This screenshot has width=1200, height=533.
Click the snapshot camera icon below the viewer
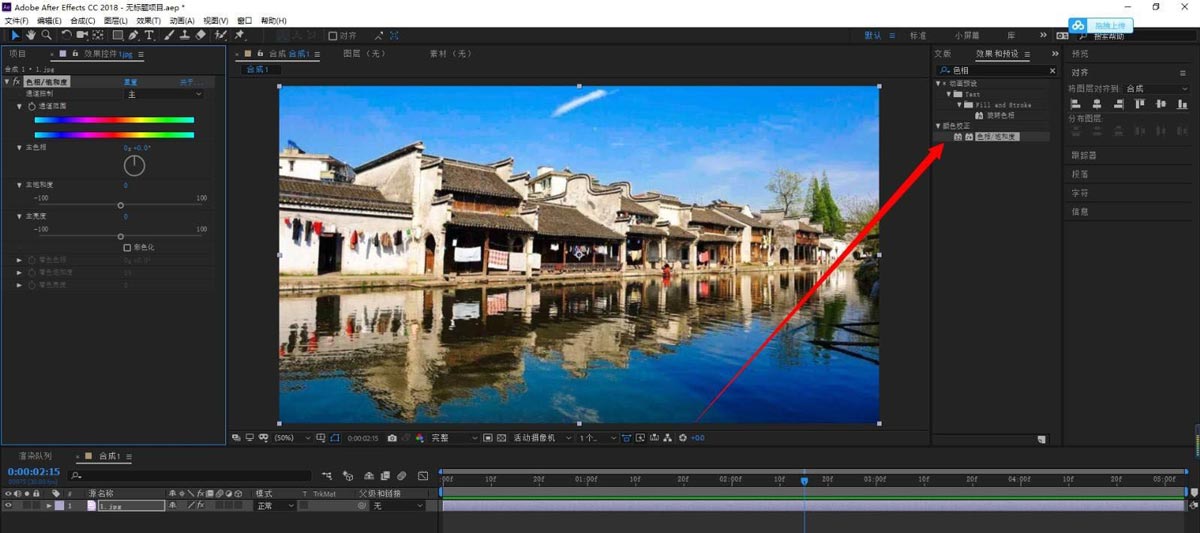[x=392, y=438]
